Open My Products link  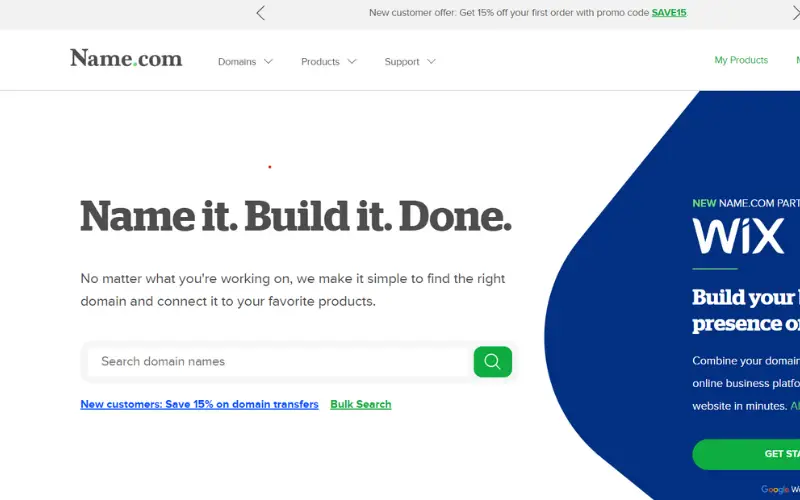[x=741, y=60]
